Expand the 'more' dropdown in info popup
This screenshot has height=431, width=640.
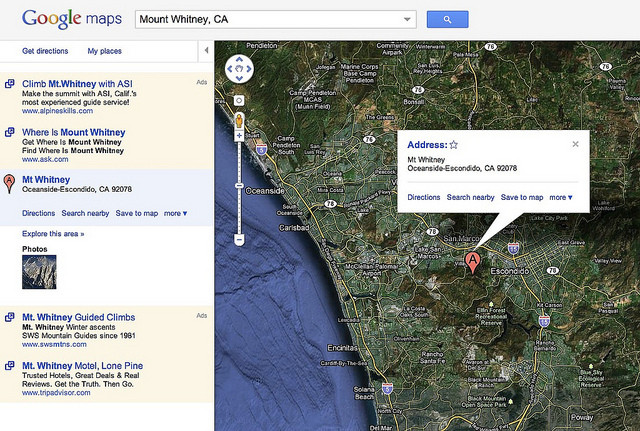(565, 198)
